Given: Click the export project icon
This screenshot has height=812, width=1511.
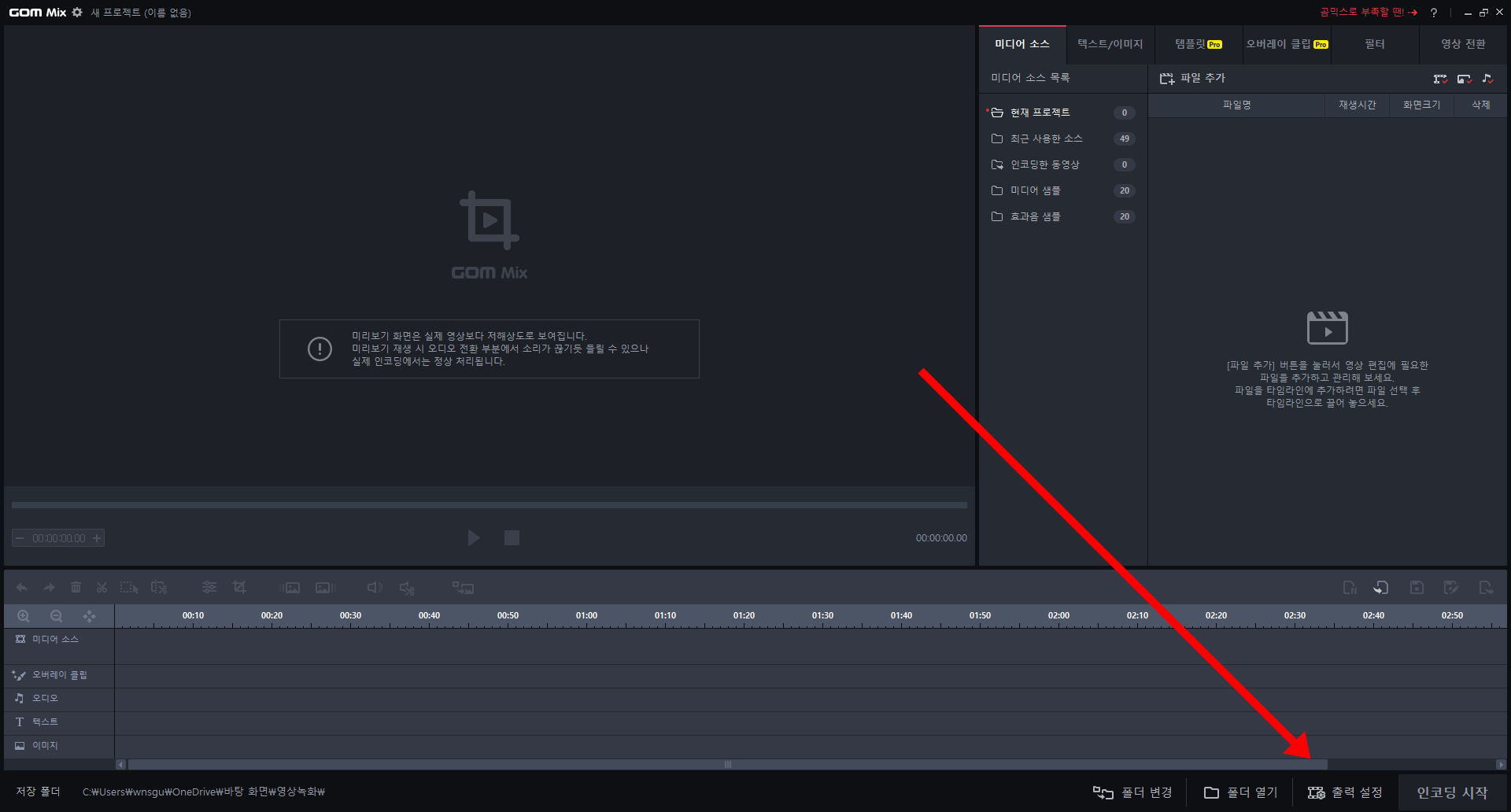Looking at the screenshot, I should (x=1486, y=588).
